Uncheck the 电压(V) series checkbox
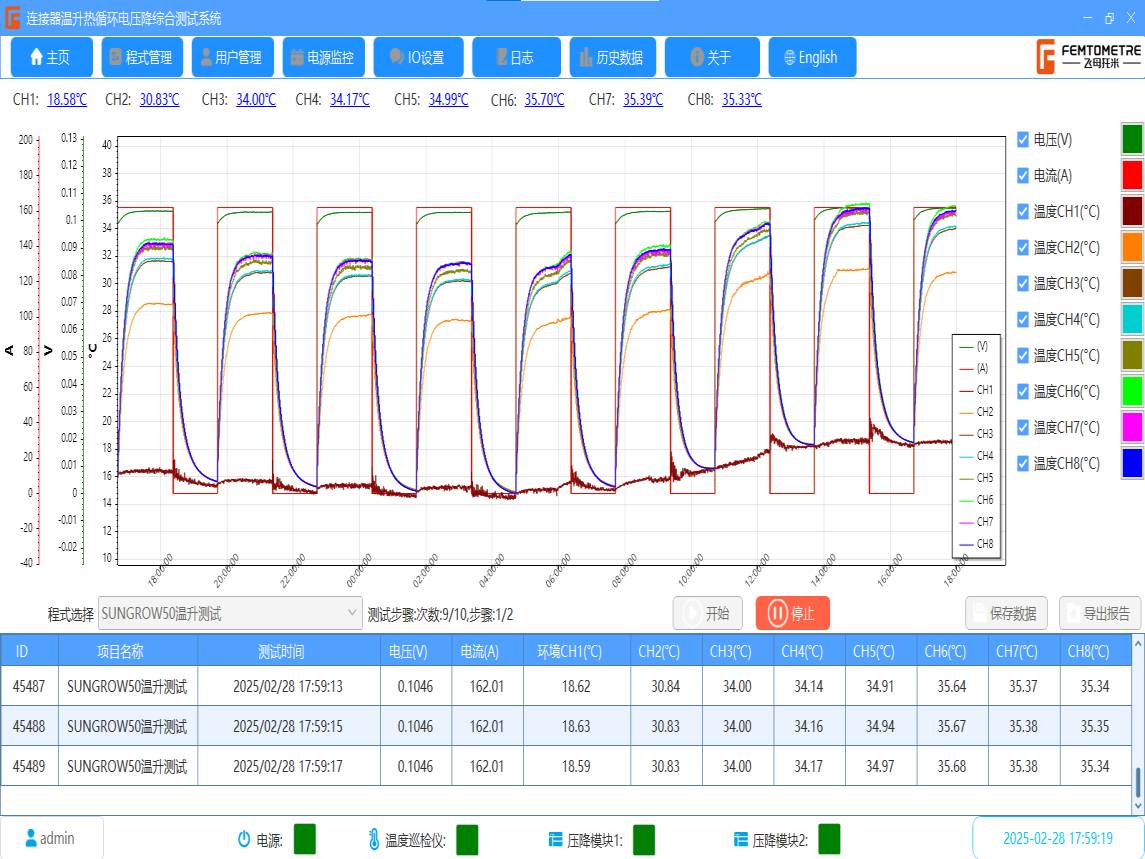Viewport: 1145px width, 859px height. coord(1023,140)
